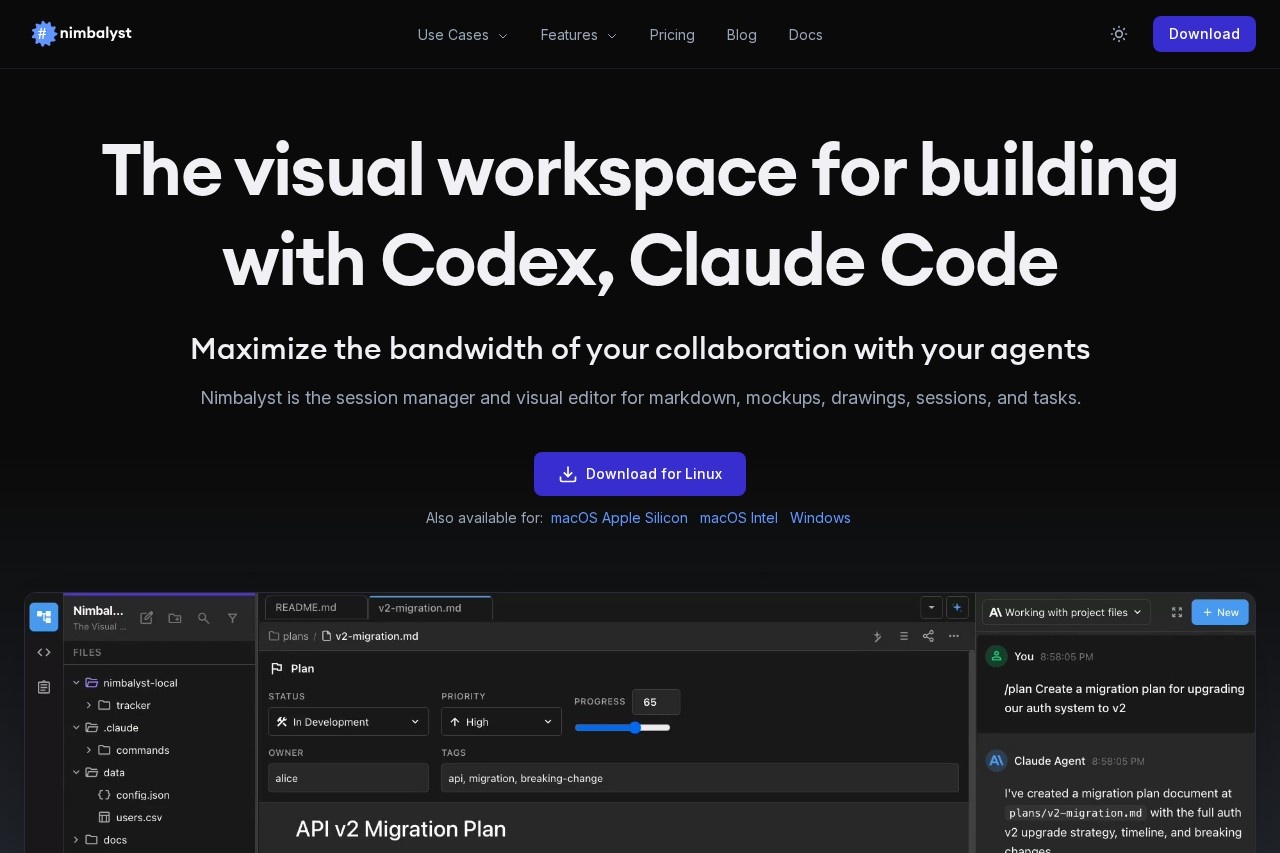The width and height of the screenshot is (1280, 853).
Task: Click the filter funnel icon in Files panel
Action: pyautogui.click(x=233, y=618)
